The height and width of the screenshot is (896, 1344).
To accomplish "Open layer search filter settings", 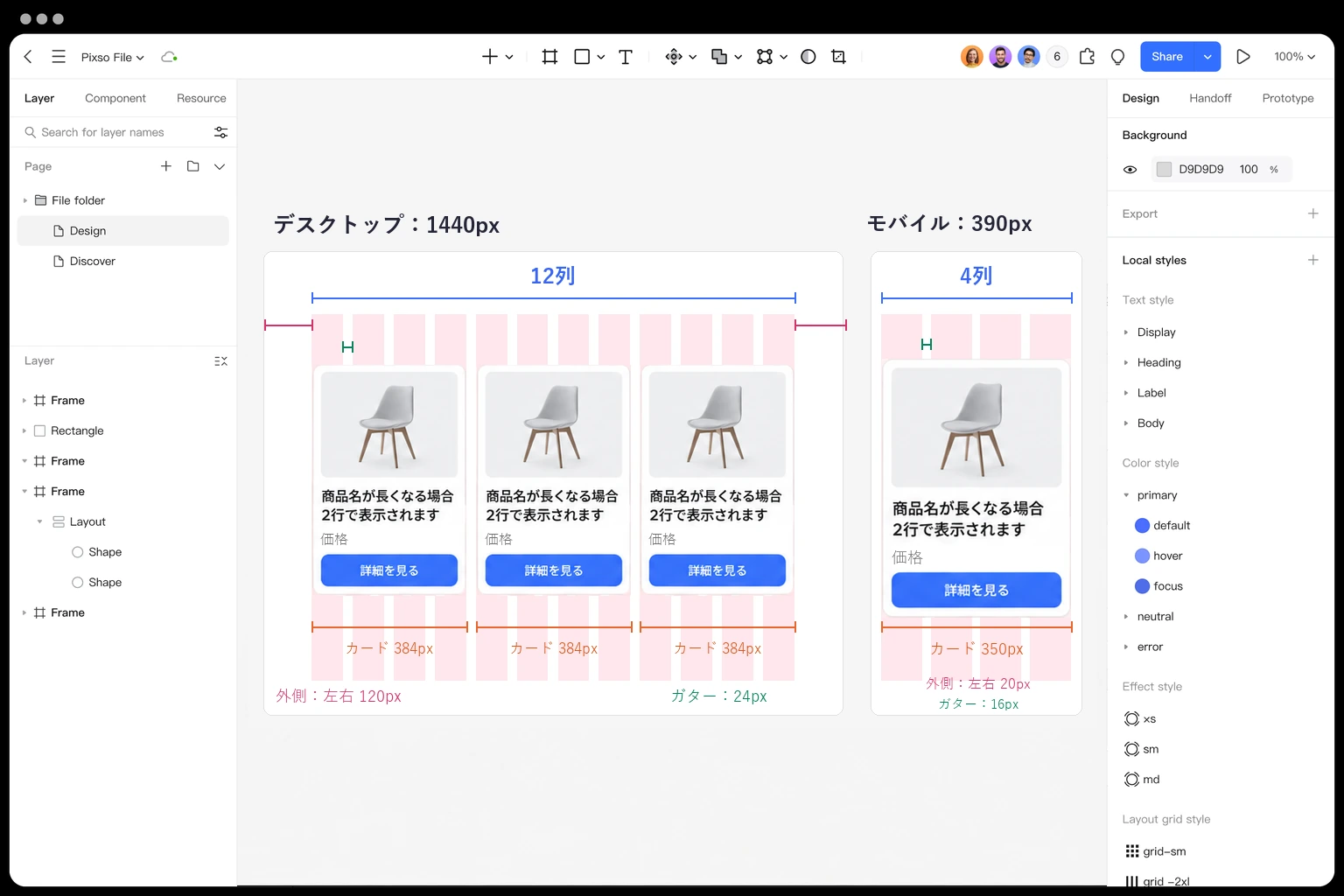I will (220, 132).
